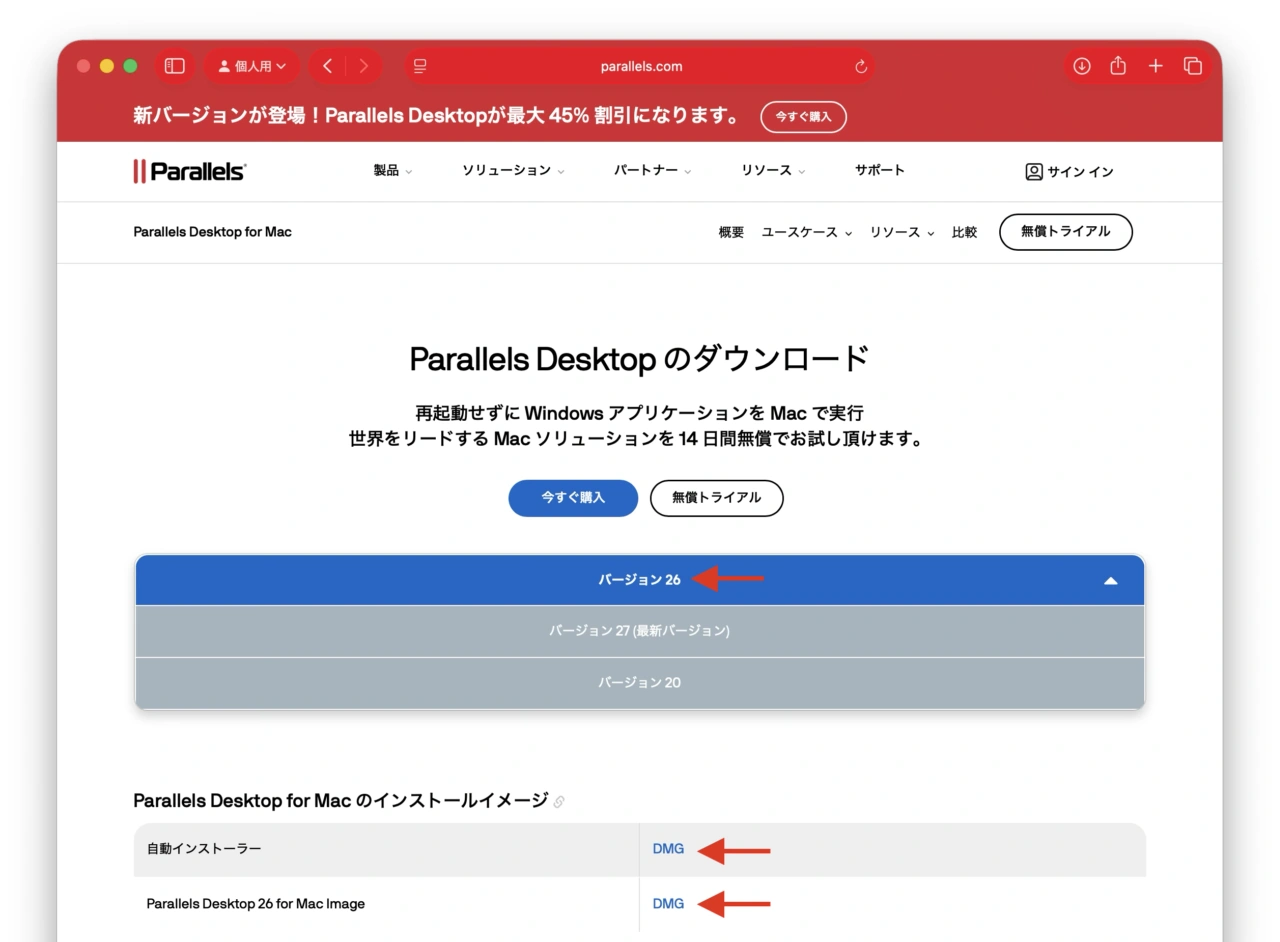Screen dimensions: 1280x942
Task: Click the parallels.com address field
Action: point(641,66)
